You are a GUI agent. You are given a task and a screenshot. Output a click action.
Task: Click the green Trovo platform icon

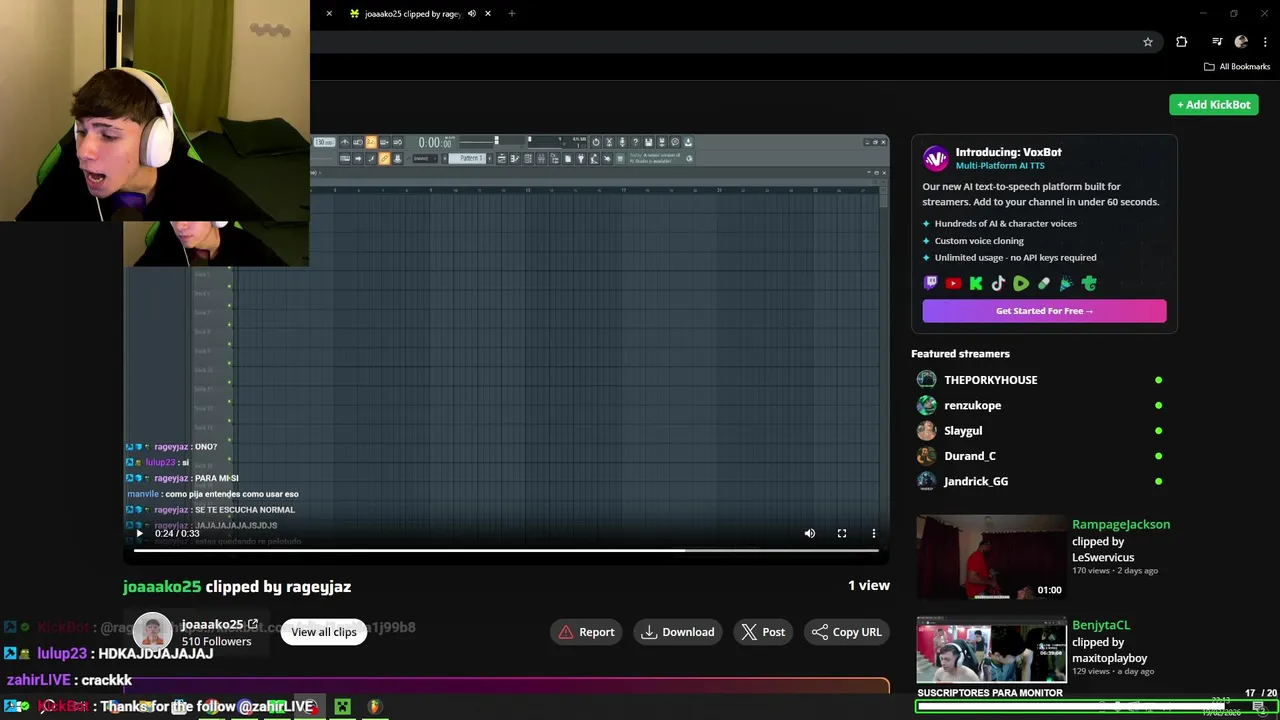point(1089,283)
